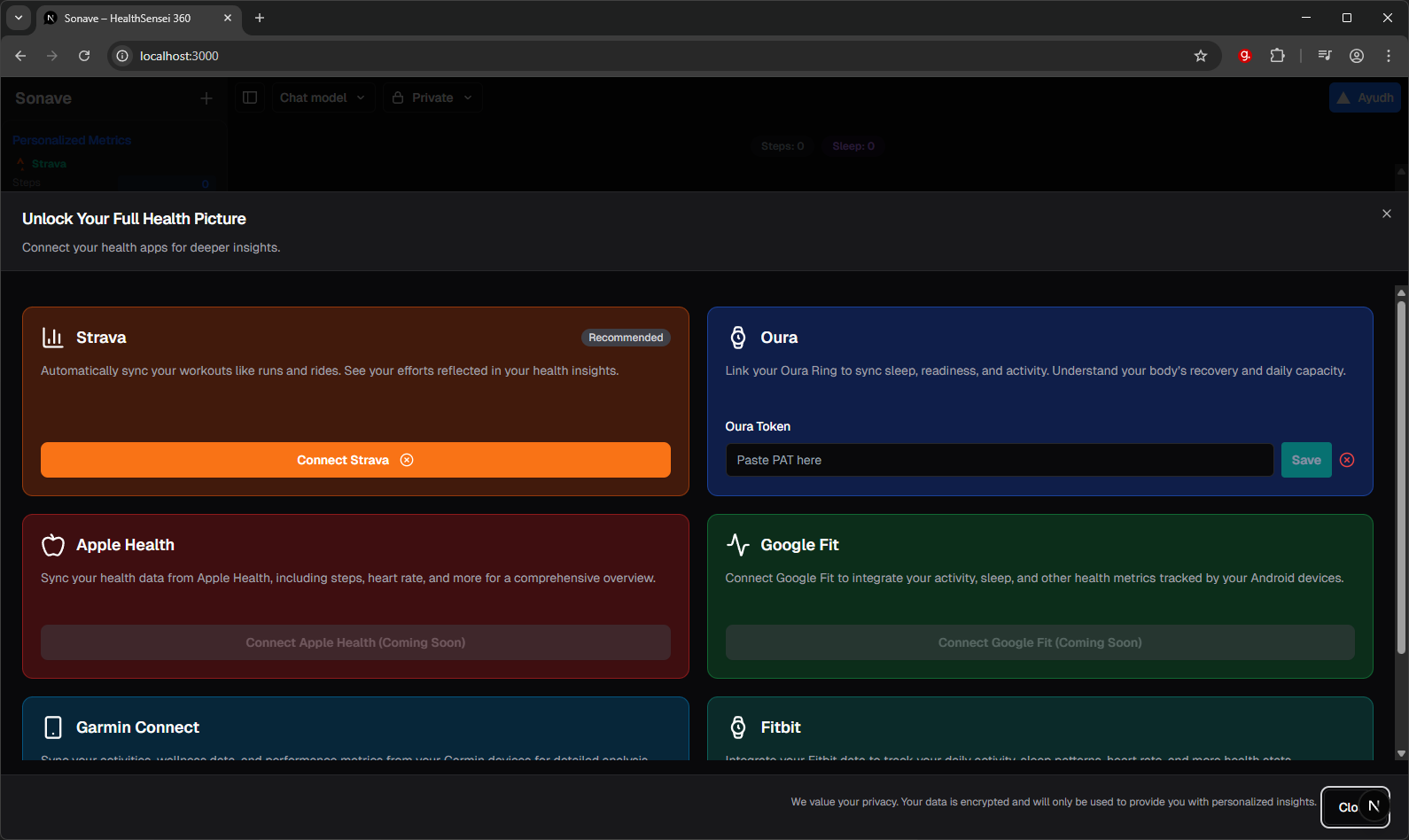This screenshot has width=1409, height=840.
Task: Click the new chat plus icon beside Sonave
Action: tap(206, 98)
